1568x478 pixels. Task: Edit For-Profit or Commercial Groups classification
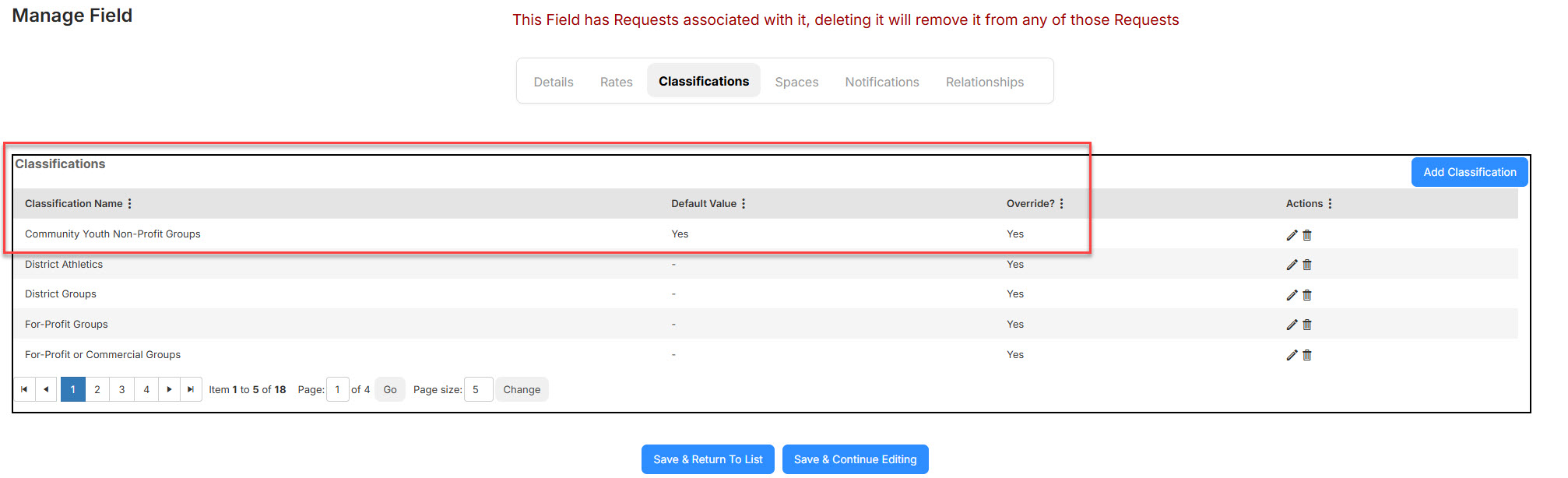[1292, 355]
